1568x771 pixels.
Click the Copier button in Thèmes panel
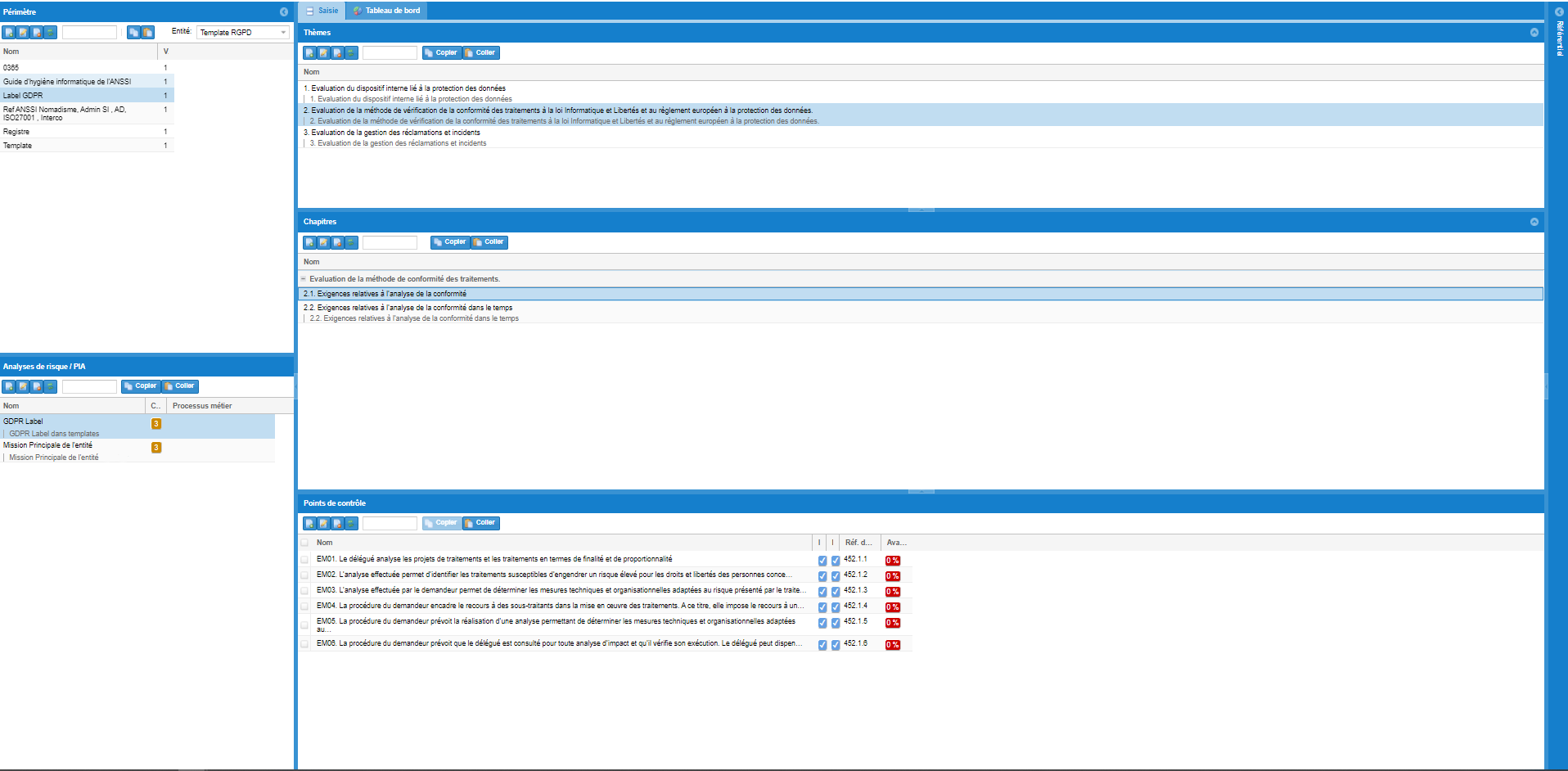[x=440, y=53]
